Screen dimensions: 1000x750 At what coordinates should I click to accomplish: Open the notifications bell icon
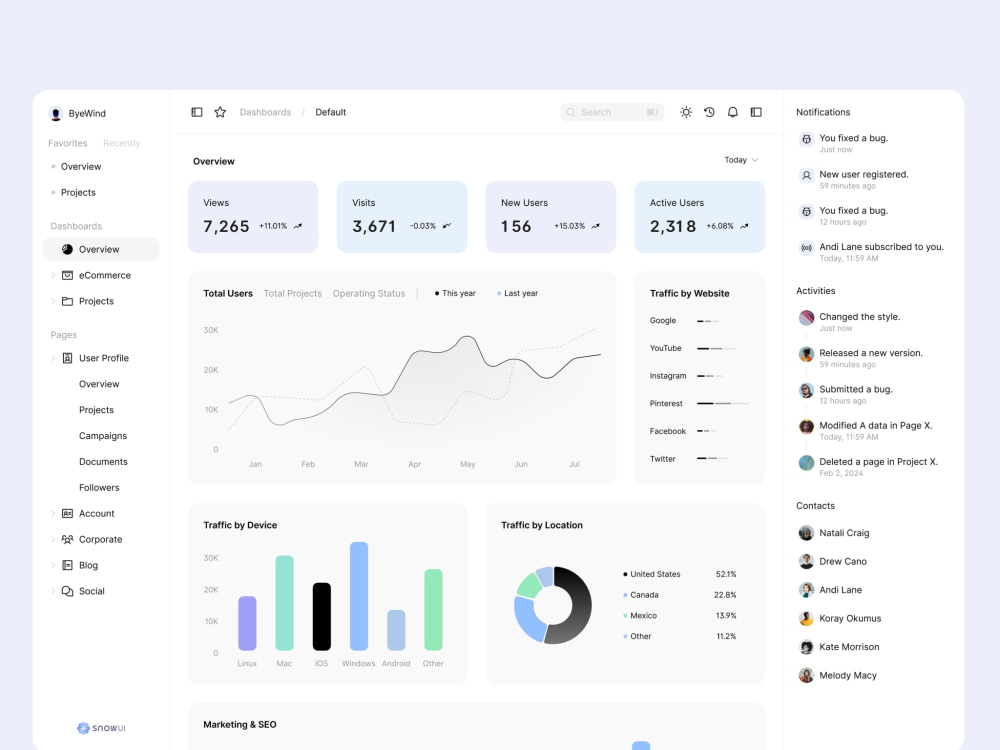pos(733,112)
